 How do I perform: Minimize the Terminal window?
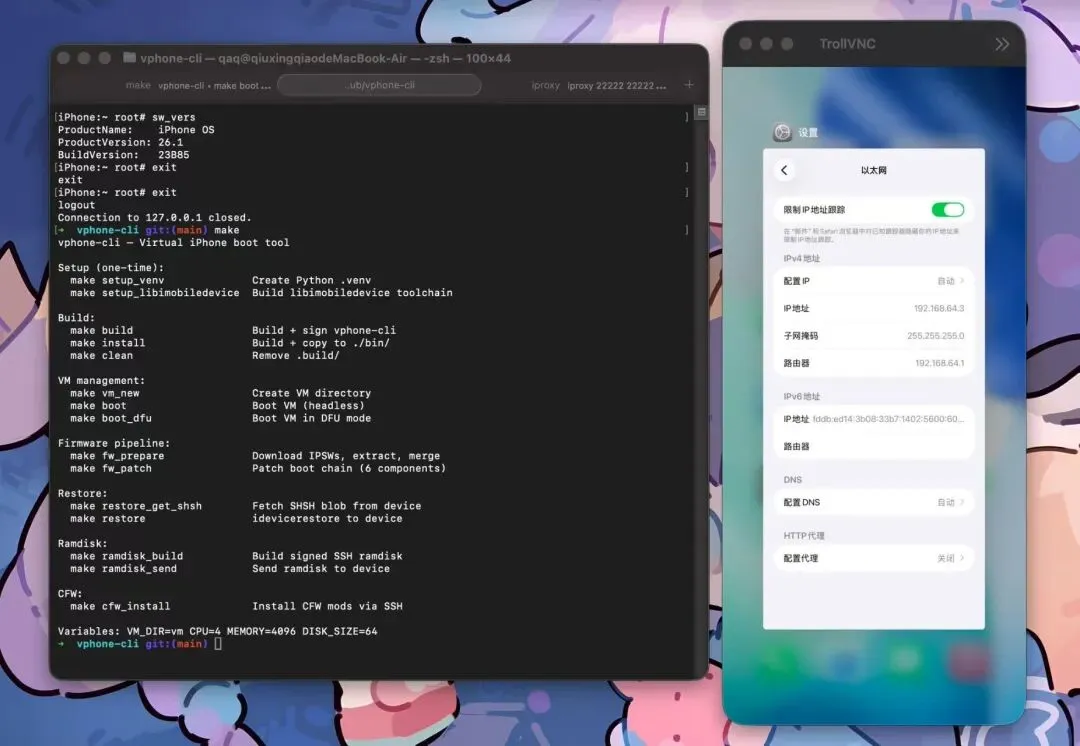click(84, 58)
